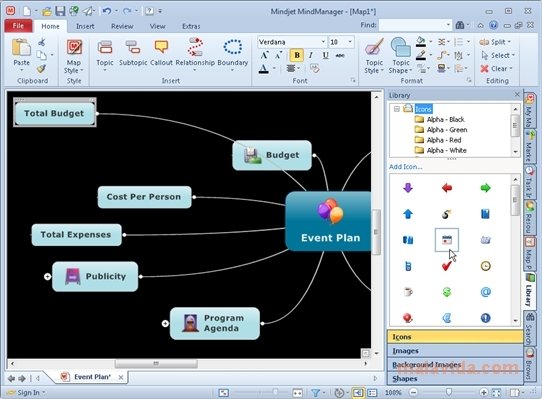Select the purple down arrow icon

(408, 188)
